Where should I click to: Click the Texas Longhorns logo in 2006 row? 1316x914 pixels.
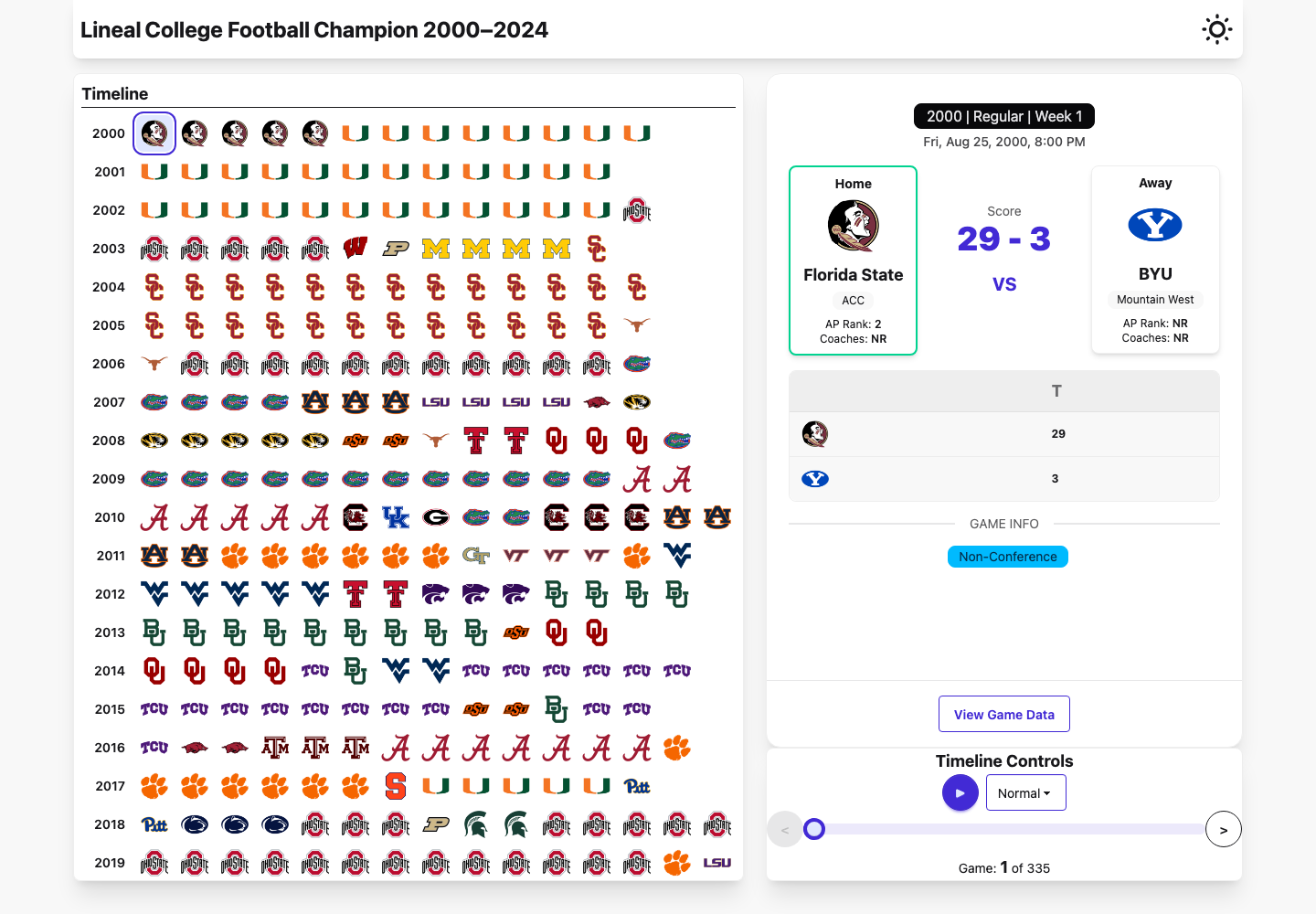coord(154,364)
